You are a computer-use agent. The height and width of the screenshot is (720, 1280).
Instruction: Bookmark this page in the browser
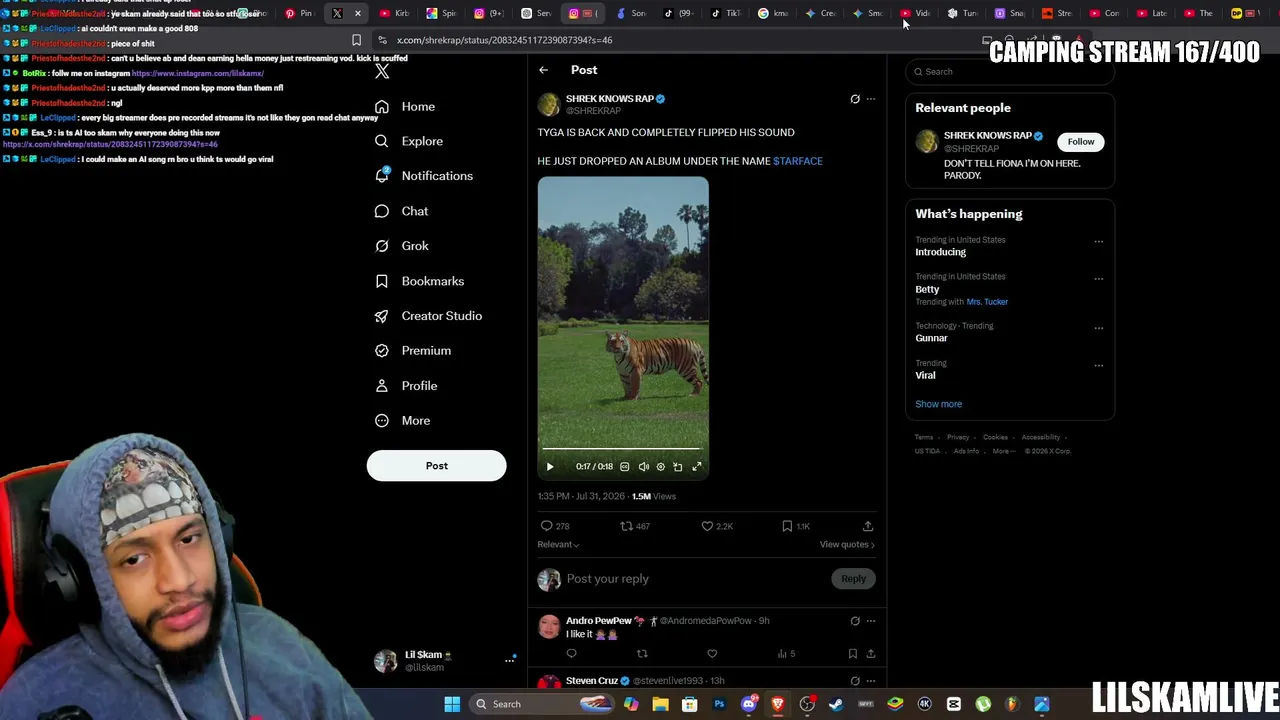tap(356, 41)
